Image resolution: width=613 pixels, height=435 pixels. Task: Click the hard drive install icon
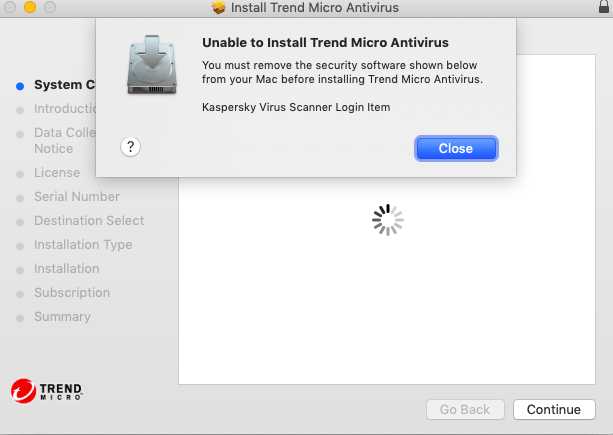click(152, 64)
